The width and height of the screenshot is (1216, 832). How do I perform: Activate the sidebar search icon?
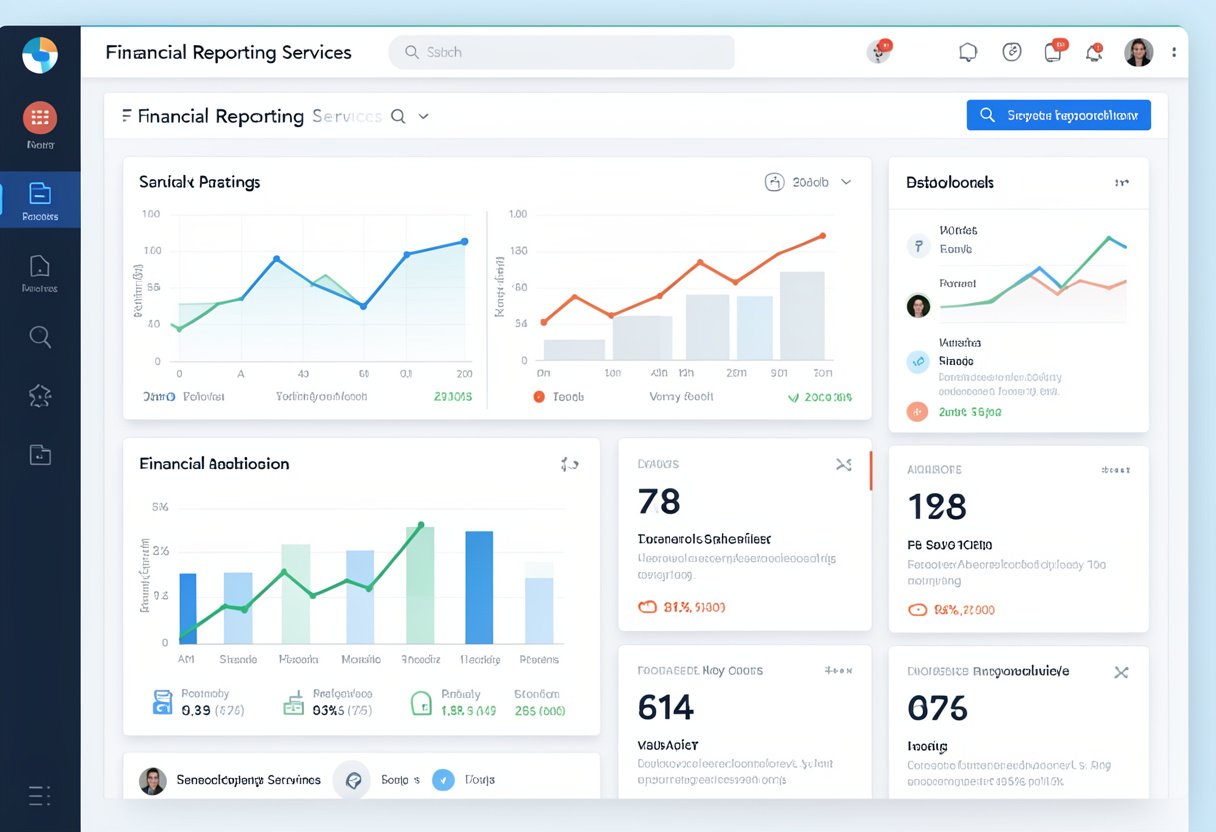[40, 337]
